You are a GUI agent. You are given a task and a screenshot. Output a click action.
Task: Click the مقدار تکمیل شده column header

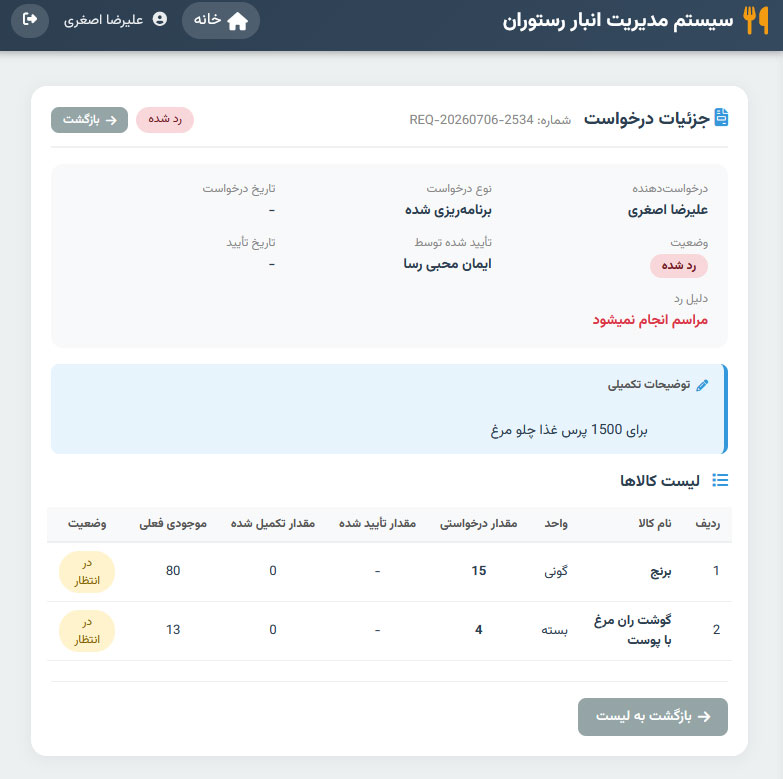[x=273, y=523]
